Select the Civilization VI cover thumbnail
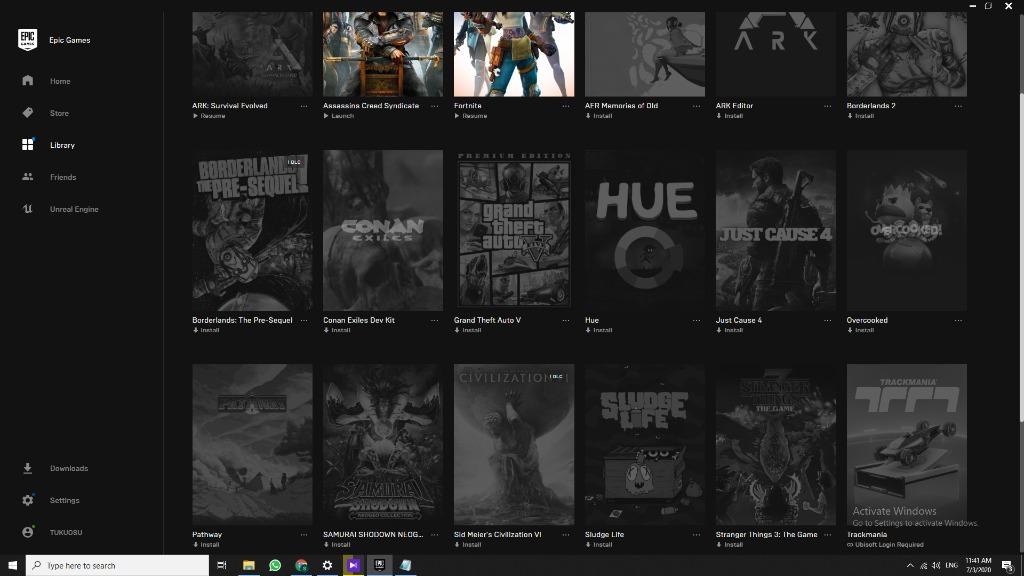Image resolution: width=1024 pixels, height=576 pixels. (514, 445)
